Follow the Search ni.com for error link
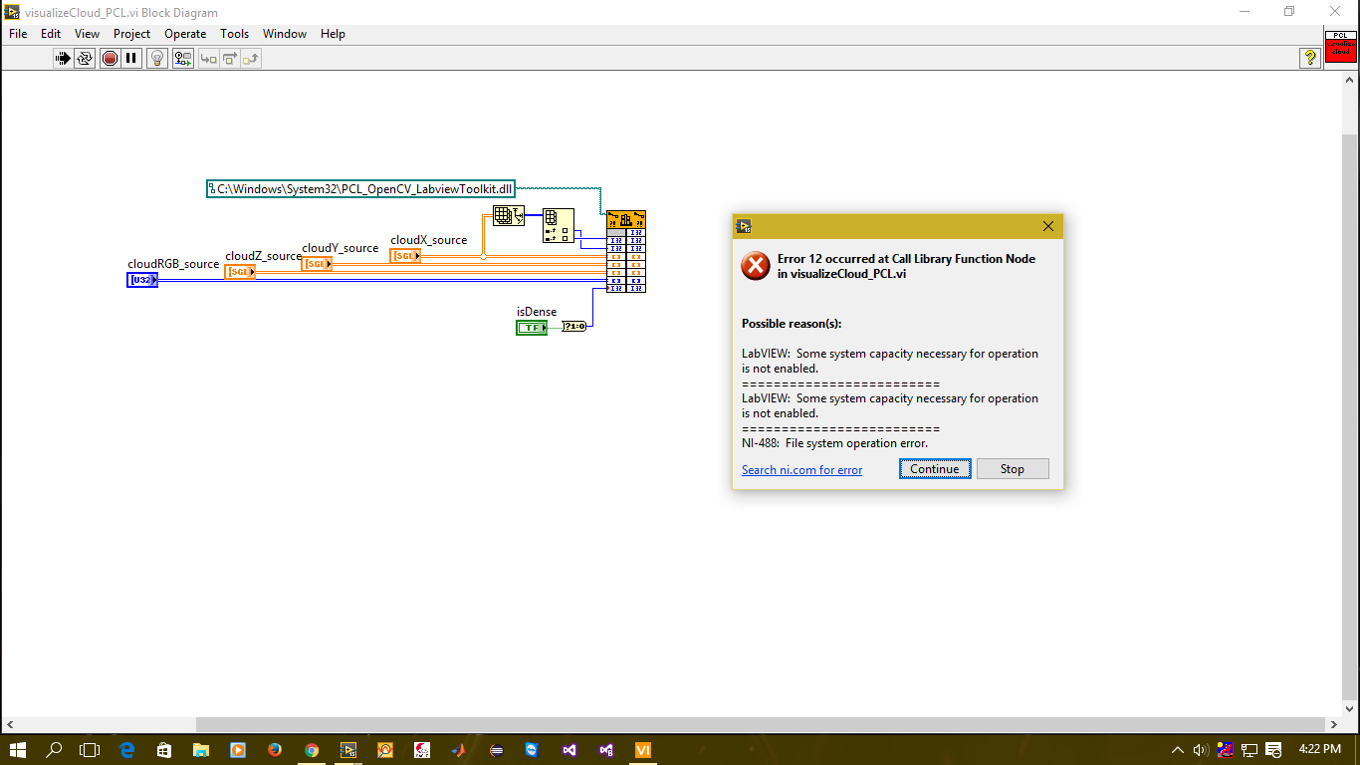 click(x=802, y=470)
